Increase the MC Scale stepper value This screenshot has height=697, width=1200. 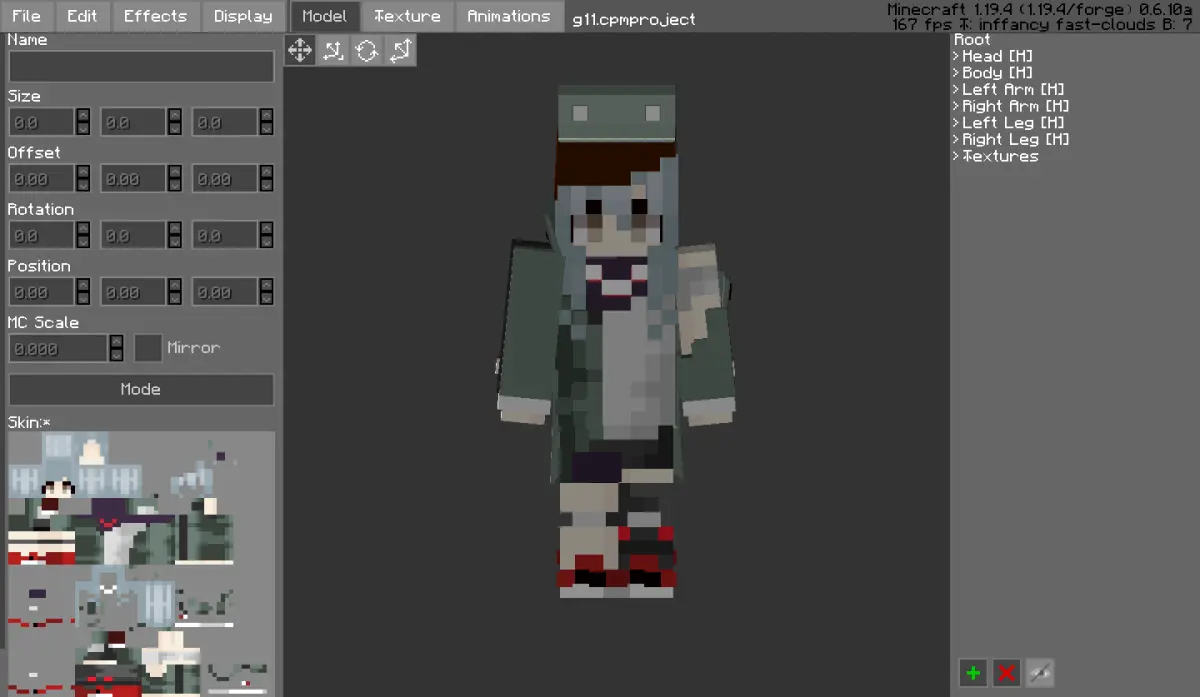(116, 342)
